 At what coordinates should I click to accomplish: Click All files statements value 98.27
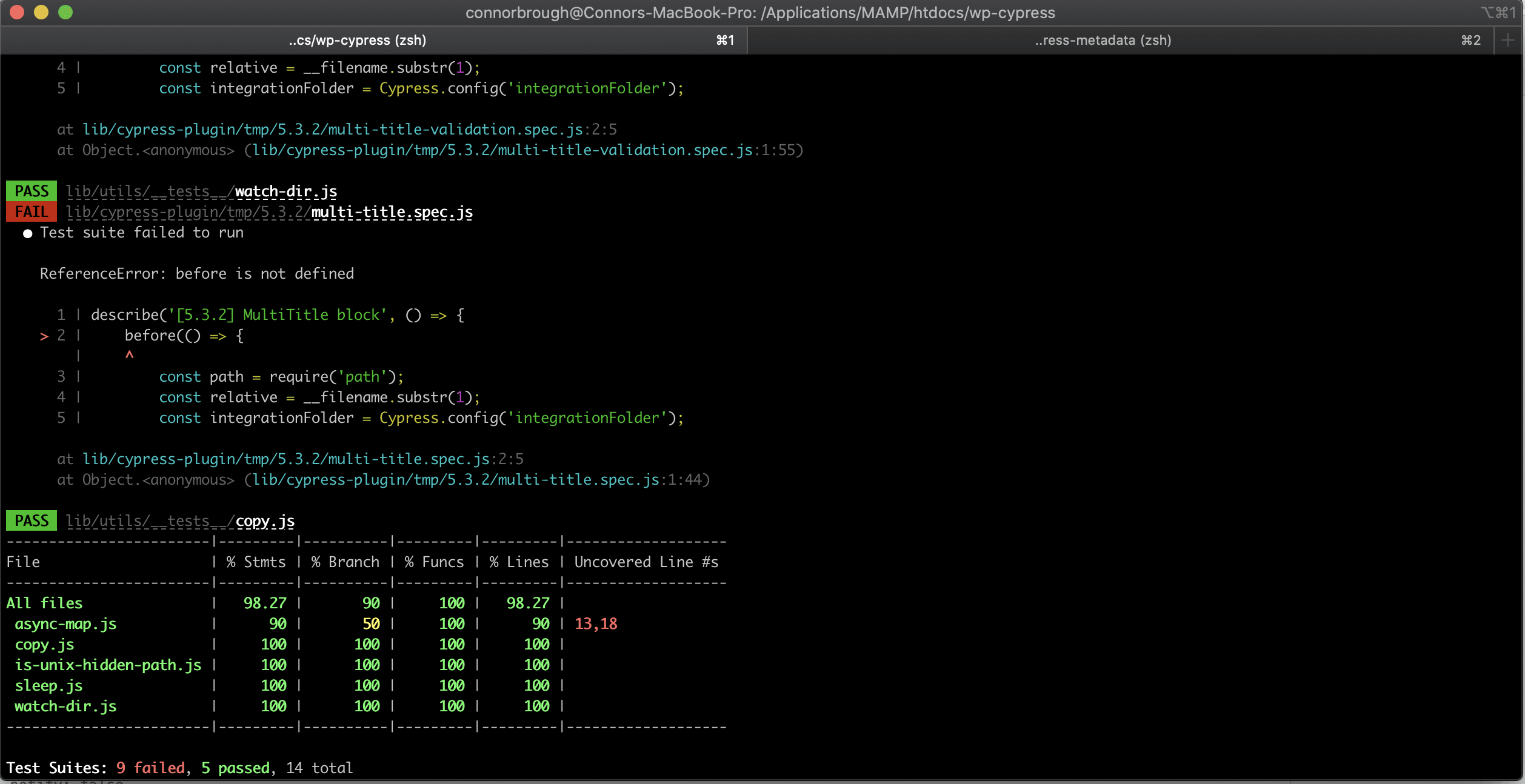pyautogui.click(x=265, y=603)
